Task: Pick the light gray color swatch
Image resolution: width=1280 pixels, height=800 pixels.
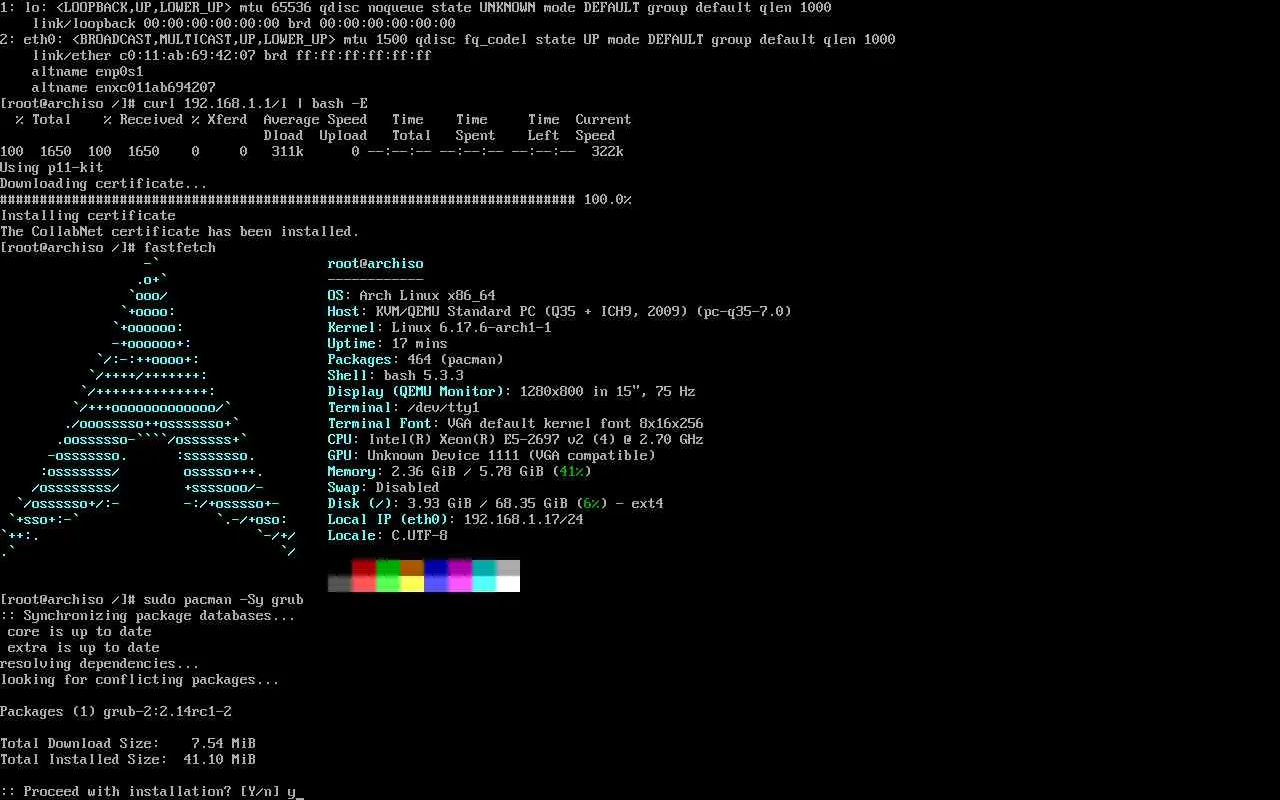Action: [x=508, y=568]
